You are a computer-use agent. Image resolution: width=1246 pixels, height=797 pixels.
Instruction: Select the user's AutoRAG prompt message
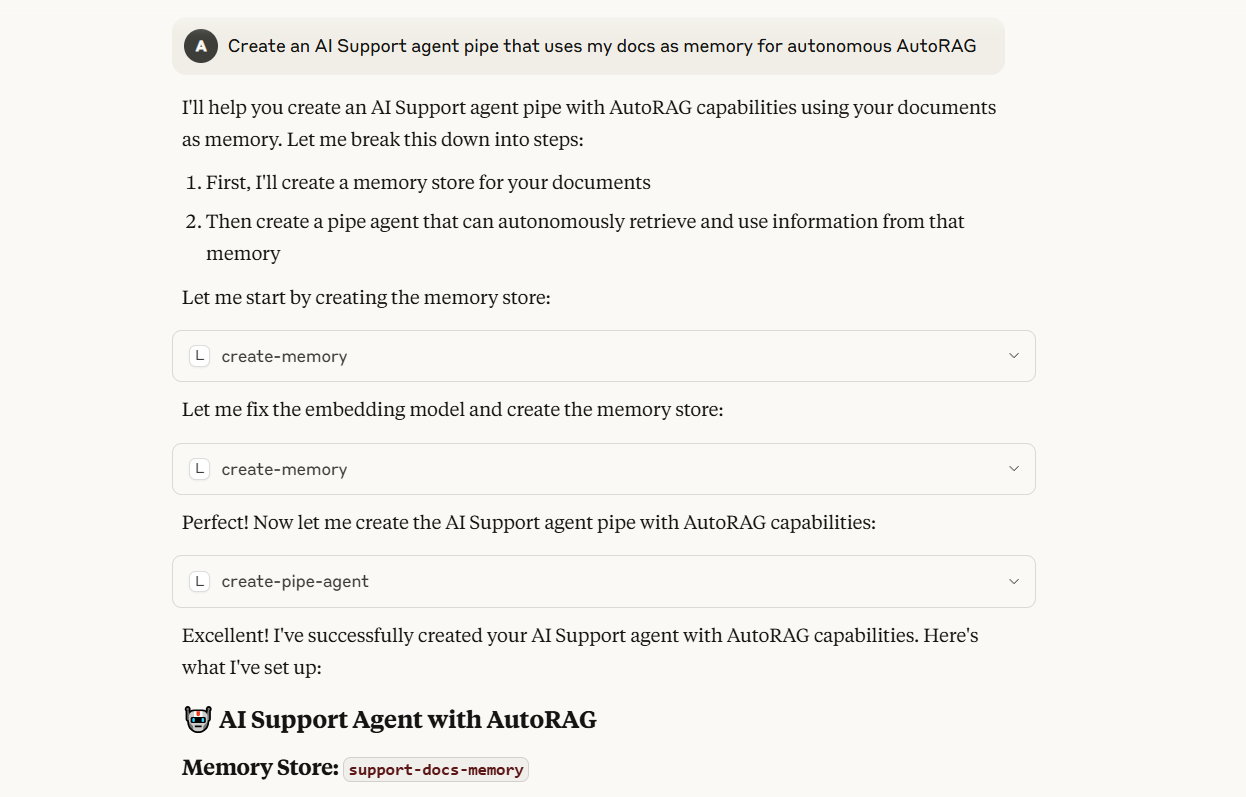click(602, 45)
